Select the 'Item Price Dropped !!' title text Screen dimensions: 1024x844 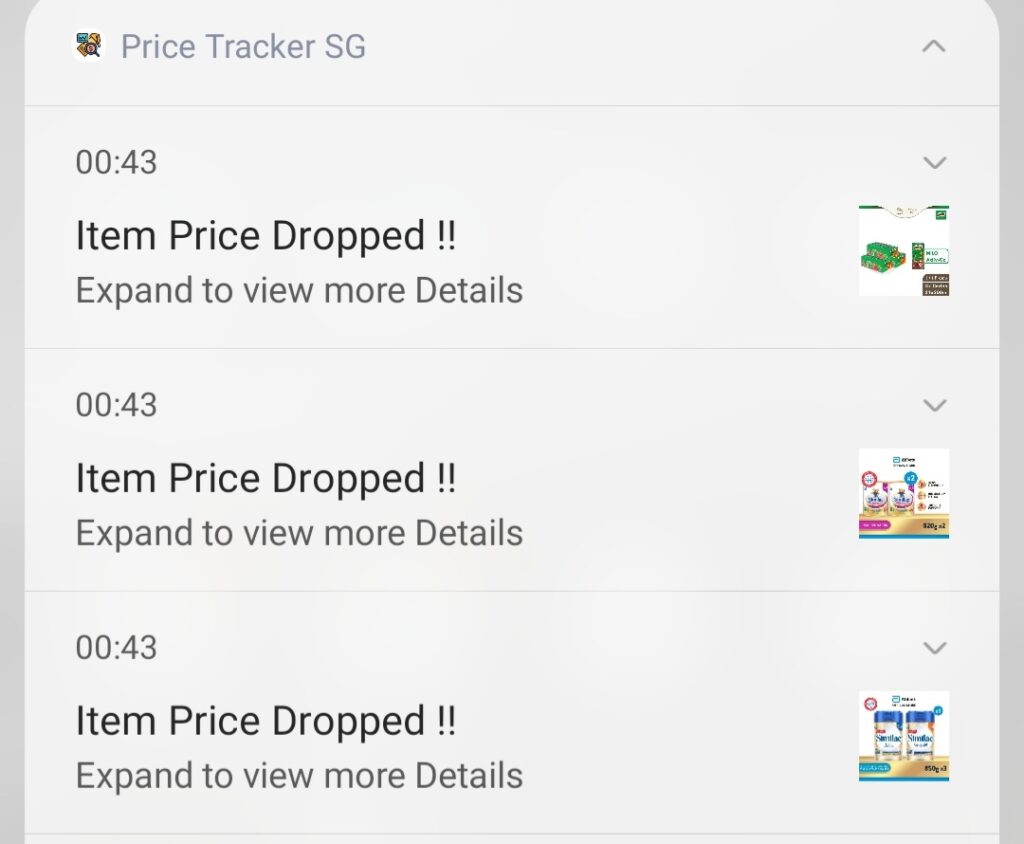click(267, 235)
